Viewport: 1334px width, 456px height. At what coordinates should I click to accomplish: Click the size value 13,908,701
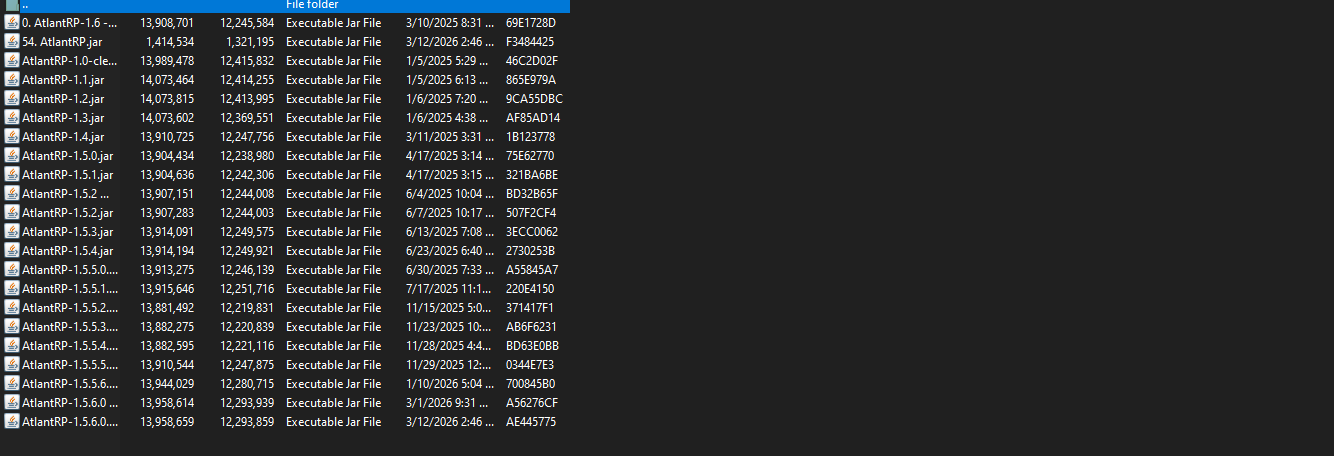coord(167,22)
